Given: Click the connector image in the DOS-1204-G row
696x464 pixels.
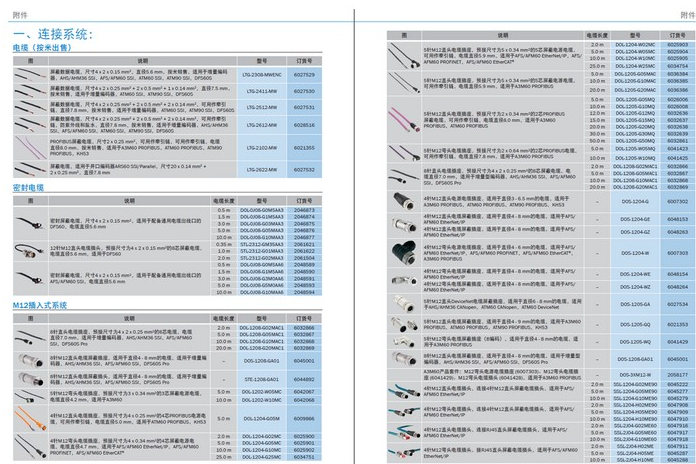Looking at the screenshot, I should point(406,201).
